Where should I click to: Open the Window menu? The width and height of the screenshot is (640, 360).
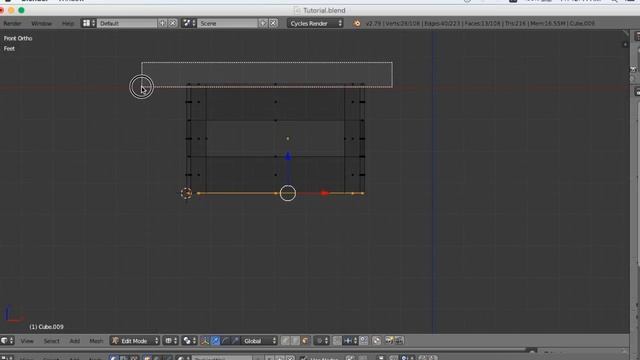point(42,24)
